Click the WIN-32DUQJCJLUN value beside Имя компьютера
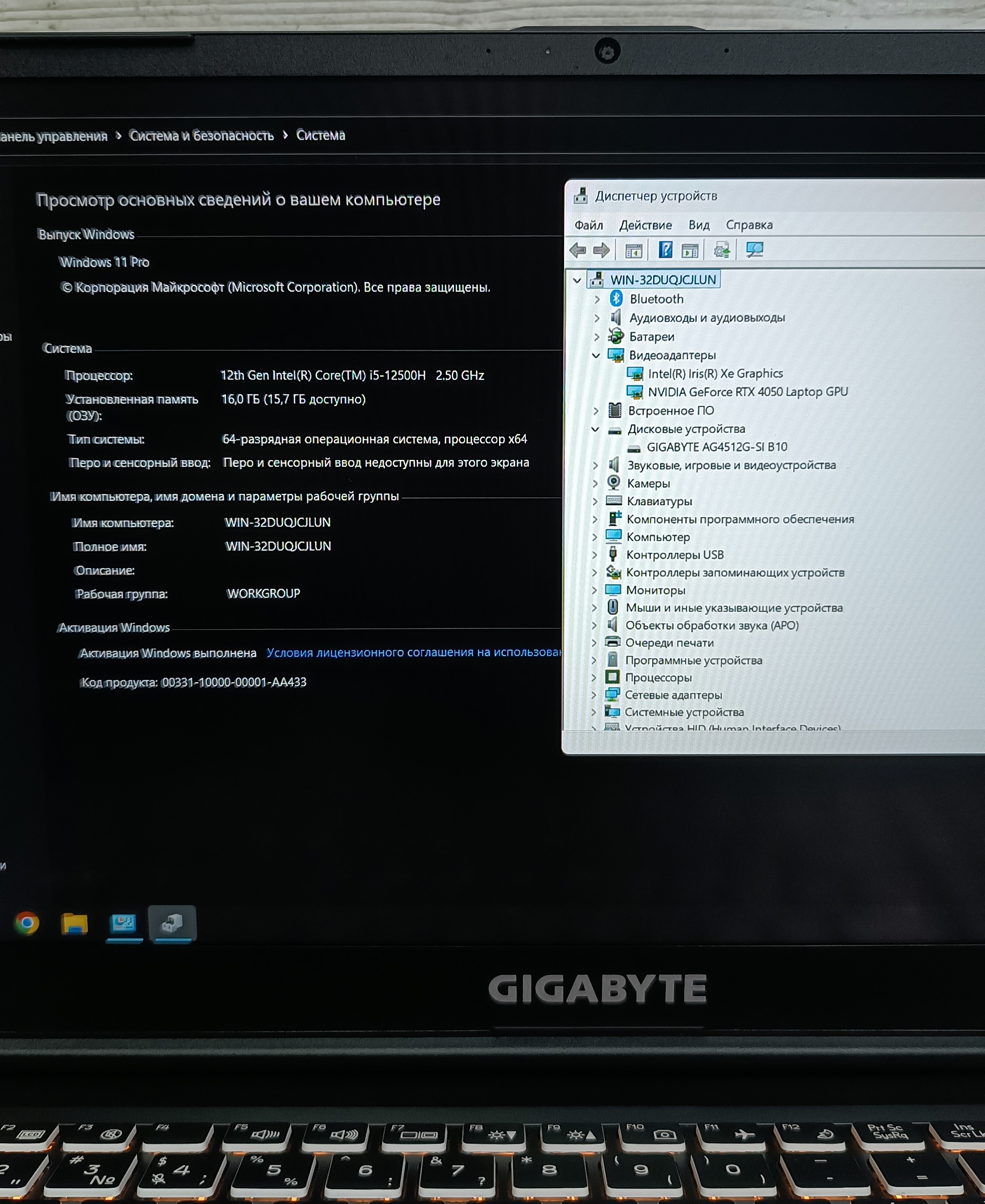Image resolution: width=985 pixels, height=1204 pixels. click(x=278, y=522)
